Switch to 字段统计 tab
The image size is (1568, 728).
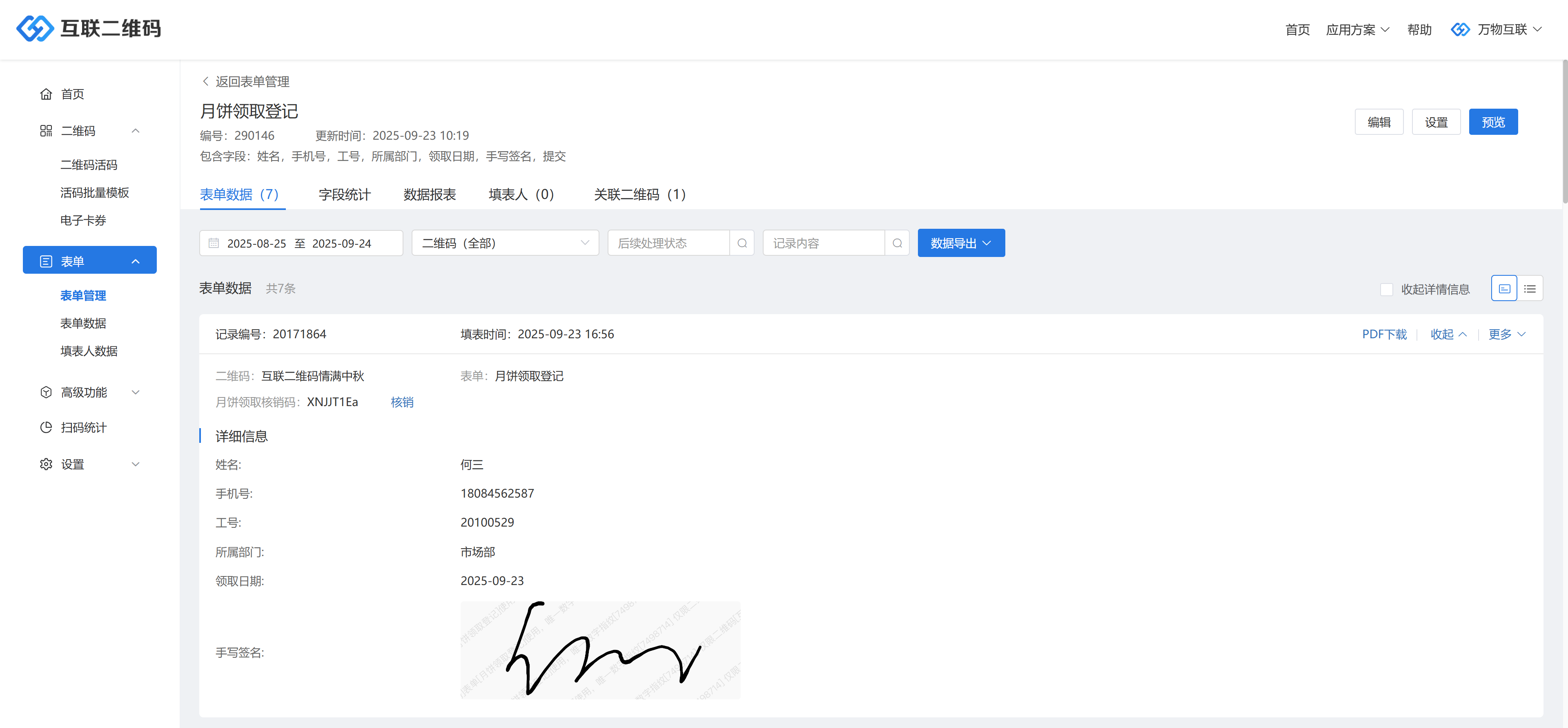(x=345, y=194)
